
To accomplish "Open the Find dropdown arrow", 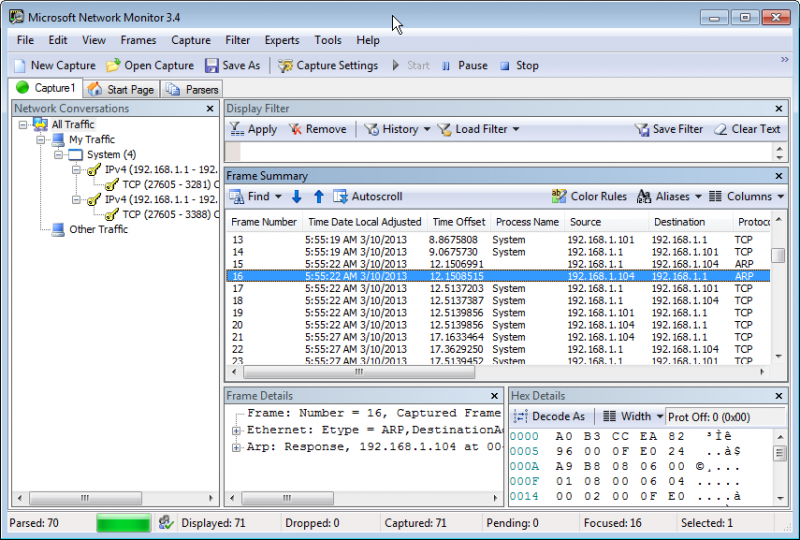I will [x=278, y=197].
